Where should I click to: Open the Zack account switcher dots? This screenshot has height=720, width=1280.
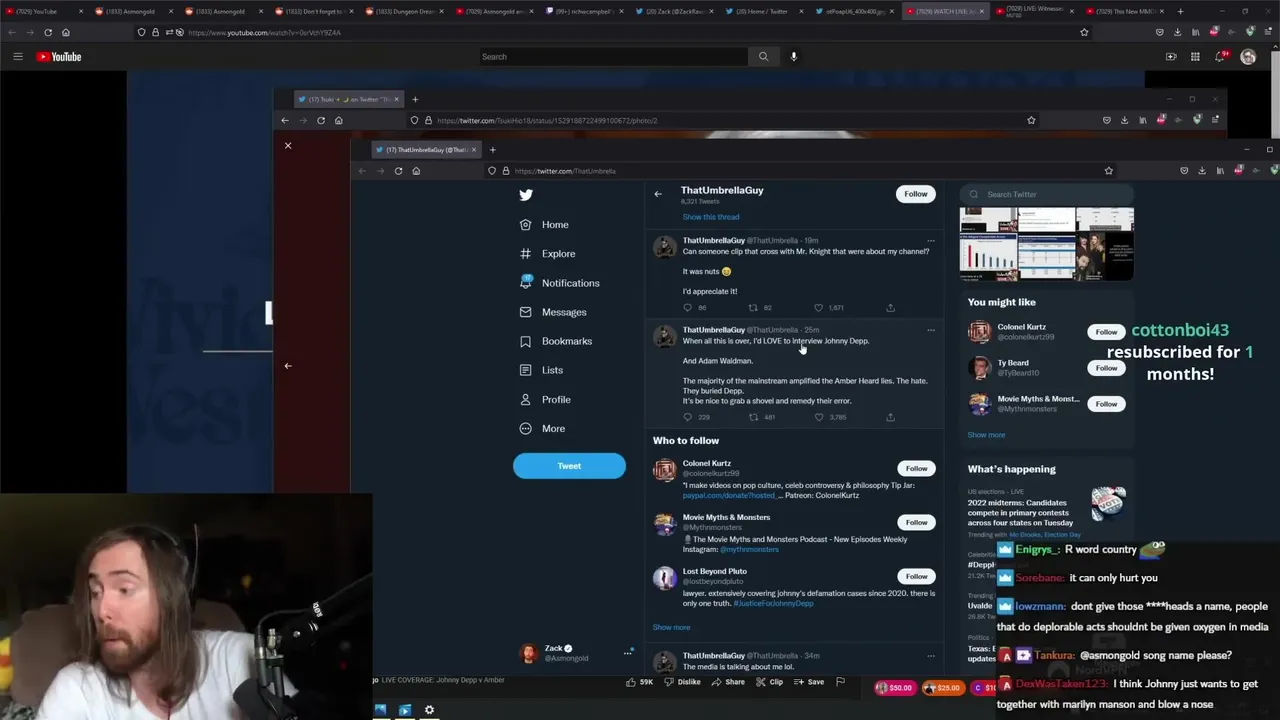628,653
